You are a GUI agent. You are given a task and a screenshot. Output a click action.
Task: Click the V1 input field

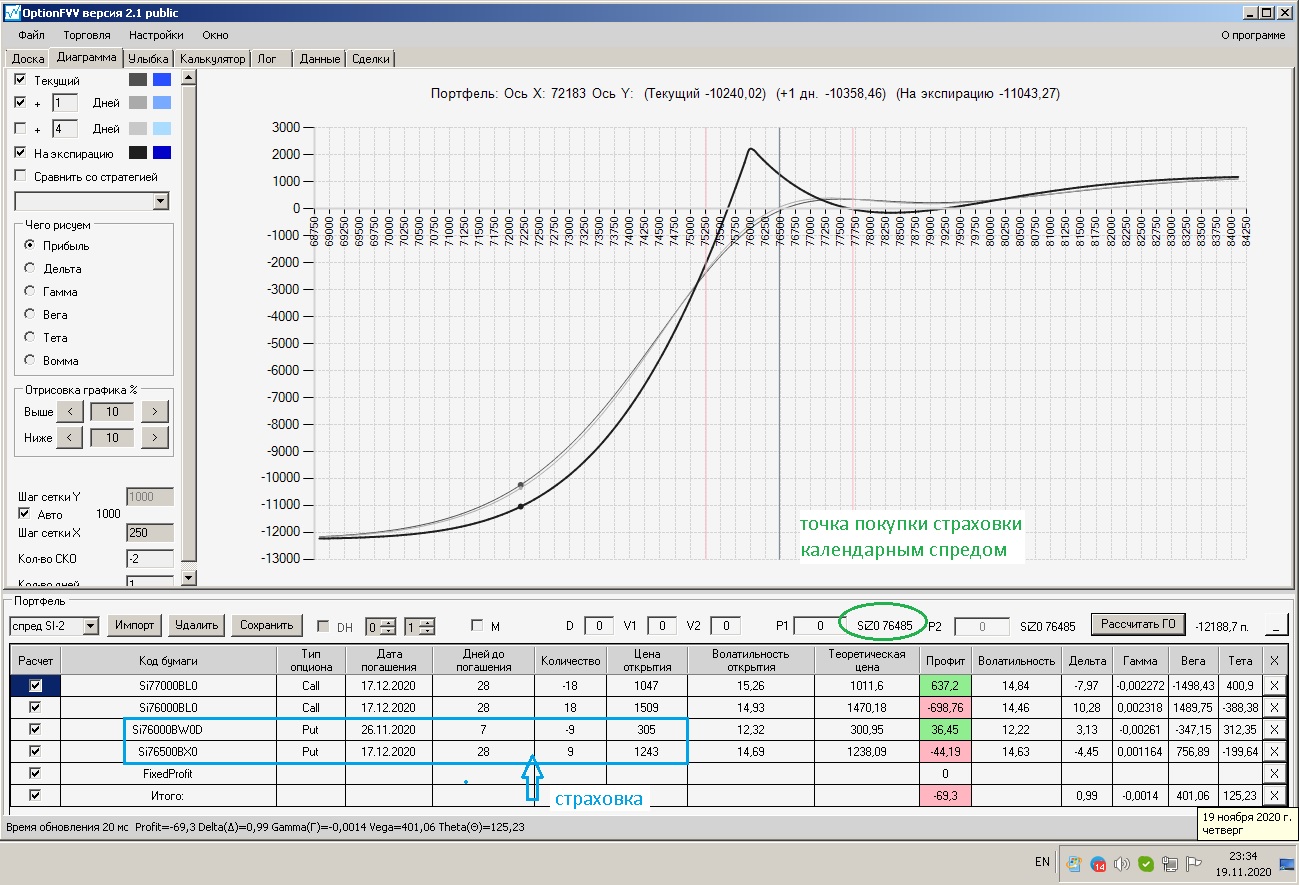point(662,626)
